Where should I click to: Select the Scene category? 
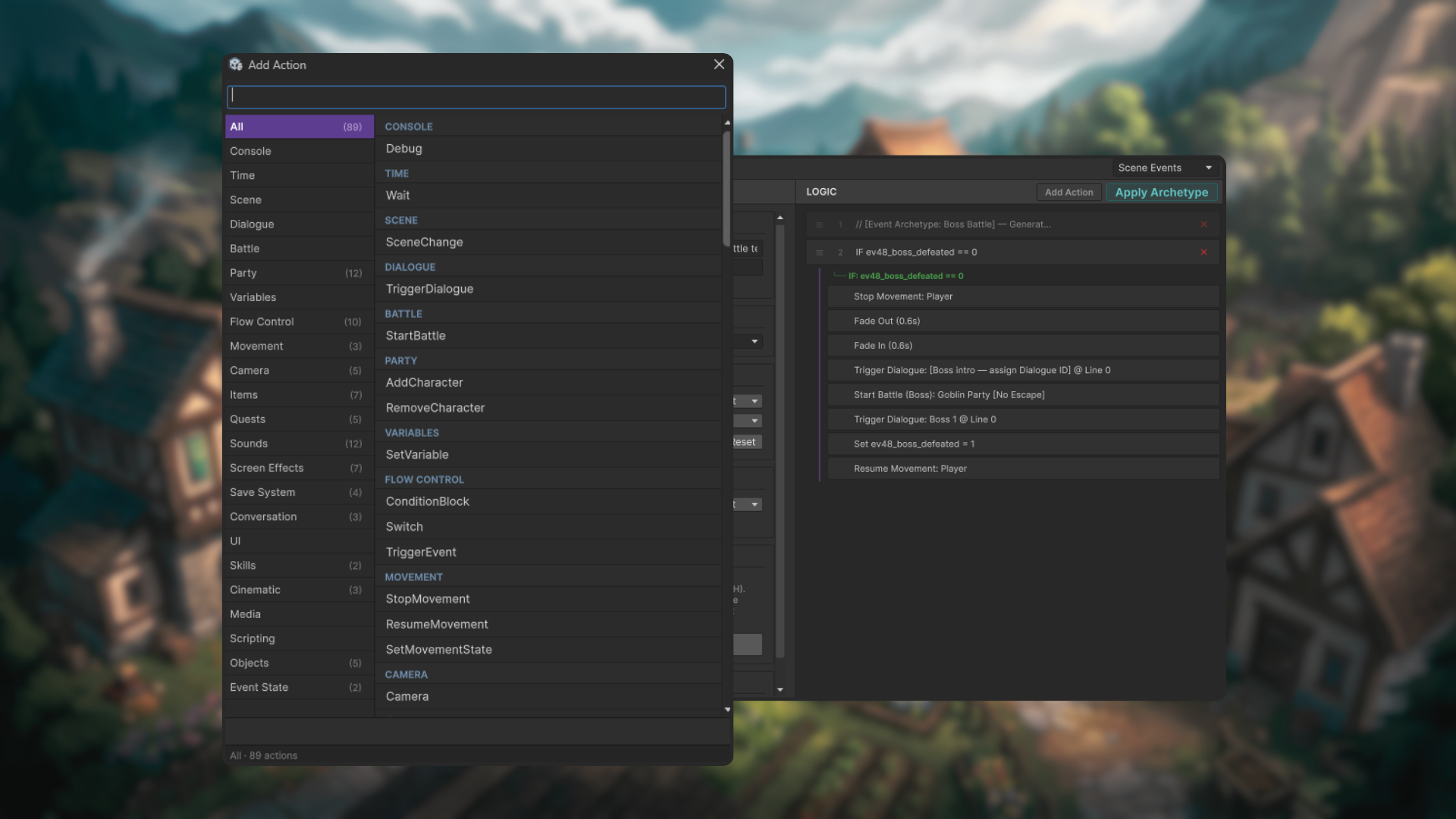pyautogui.click(x=300, y=199)
